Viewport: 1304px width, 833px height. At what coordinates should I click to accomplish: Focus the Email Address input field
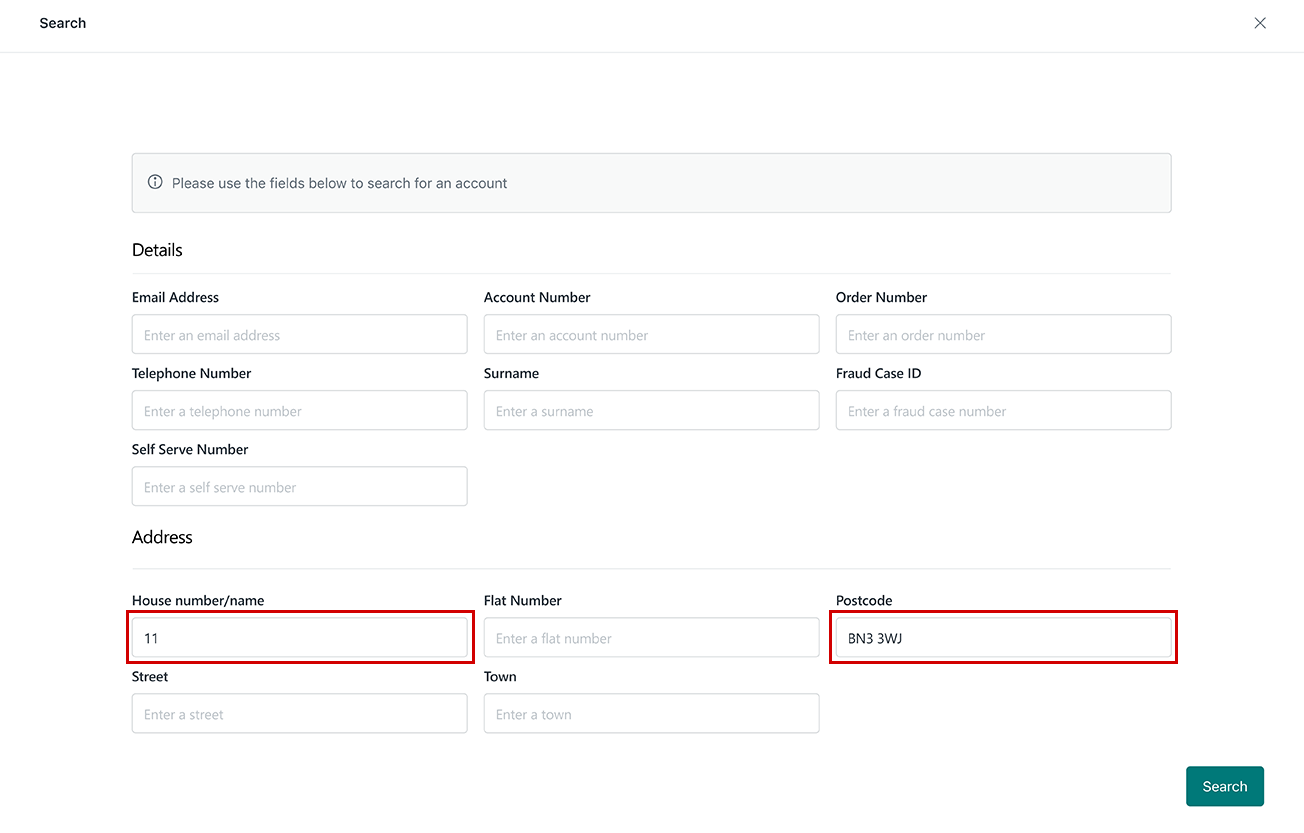point(299,335)
